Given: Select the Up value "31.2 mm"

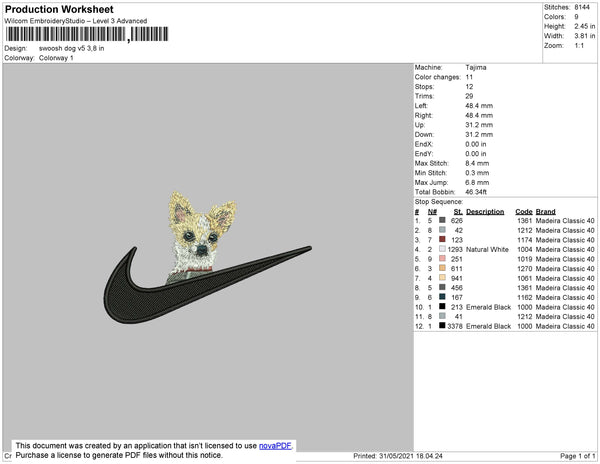Looking at the screenshot, I should point(479,125).
